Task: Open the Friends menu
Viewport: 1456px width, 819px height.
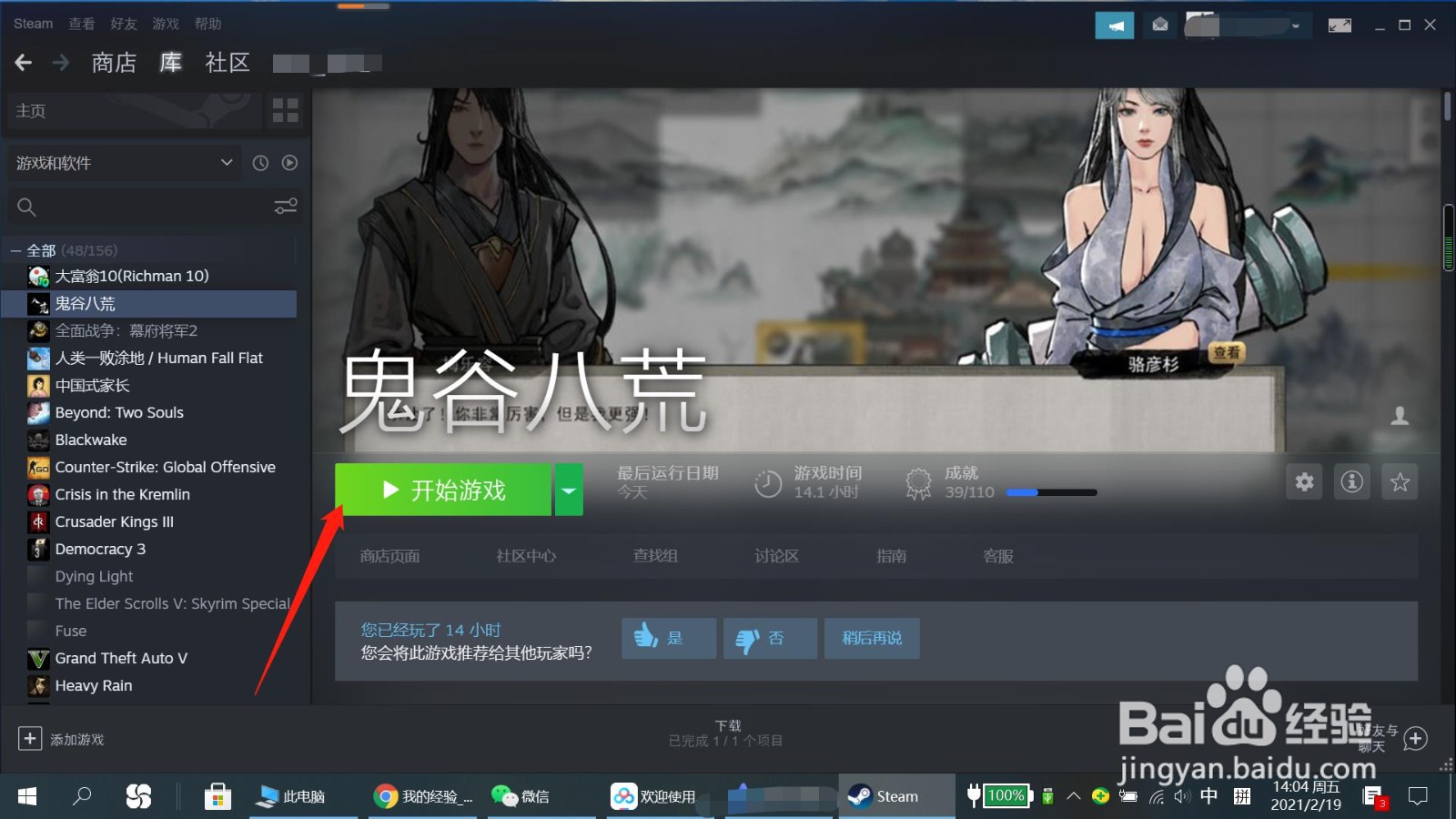Action: [124, 24]
